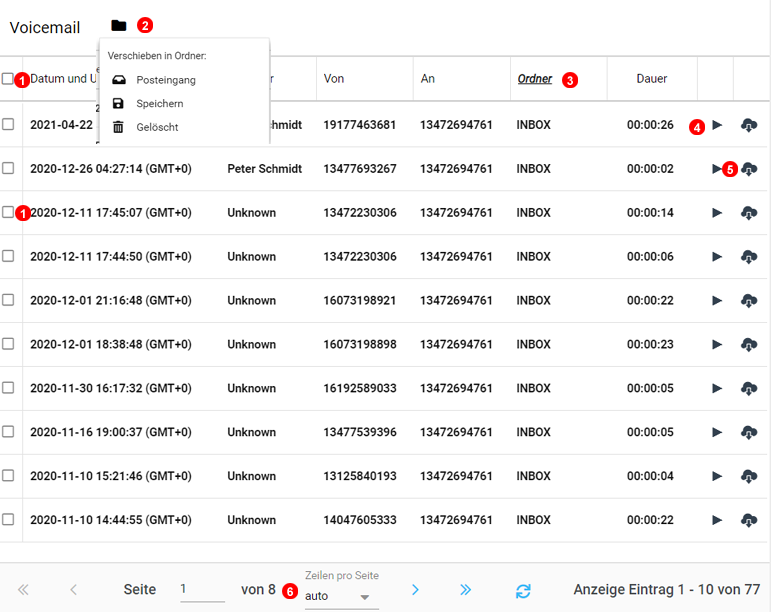Download the 2020-12-26 04:27:14 voicemail
The height and width of the screenshot is (612, 774).
[749, 169]
